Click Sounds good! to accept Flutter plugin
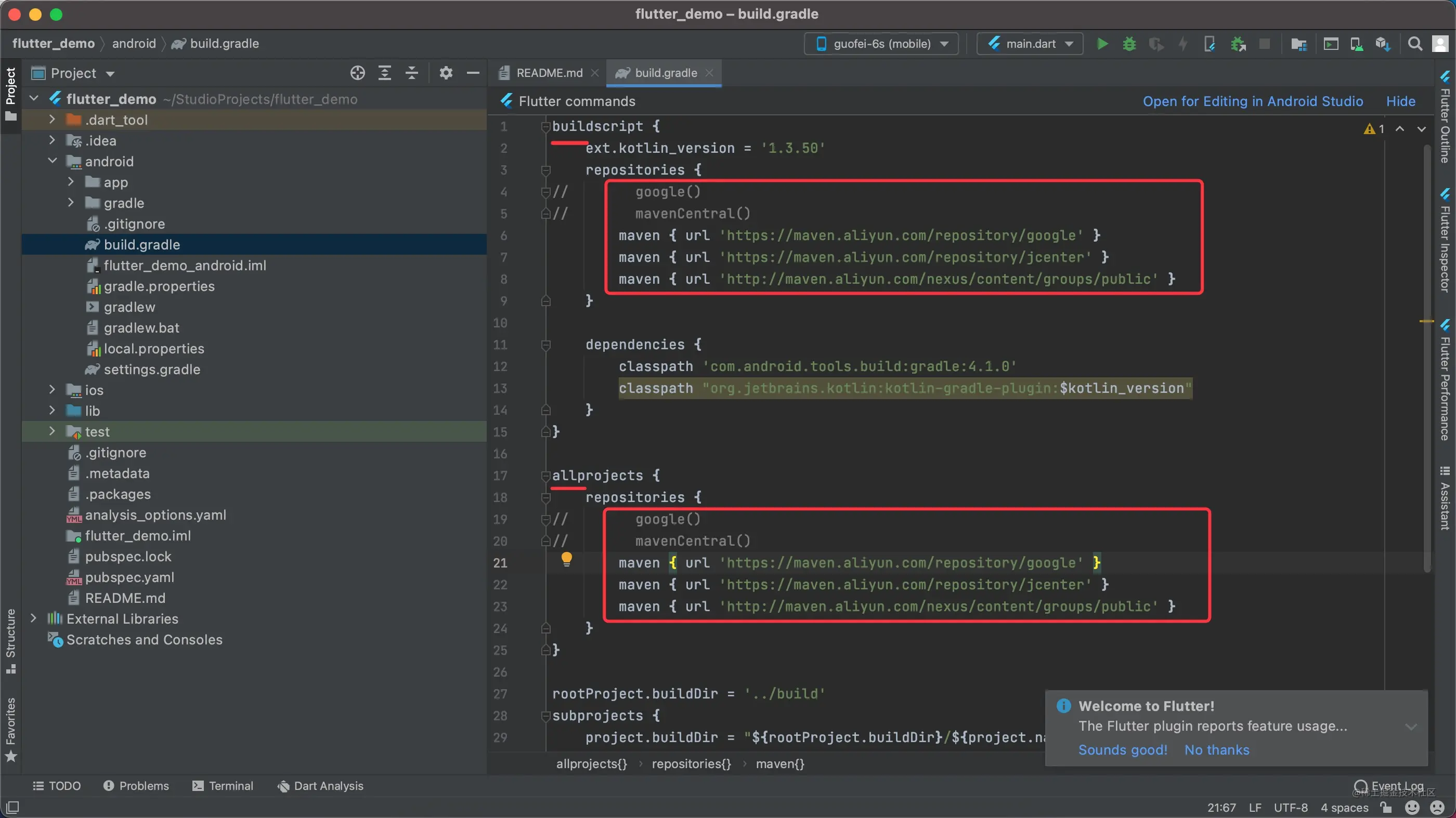 [x=1123, y=749]
